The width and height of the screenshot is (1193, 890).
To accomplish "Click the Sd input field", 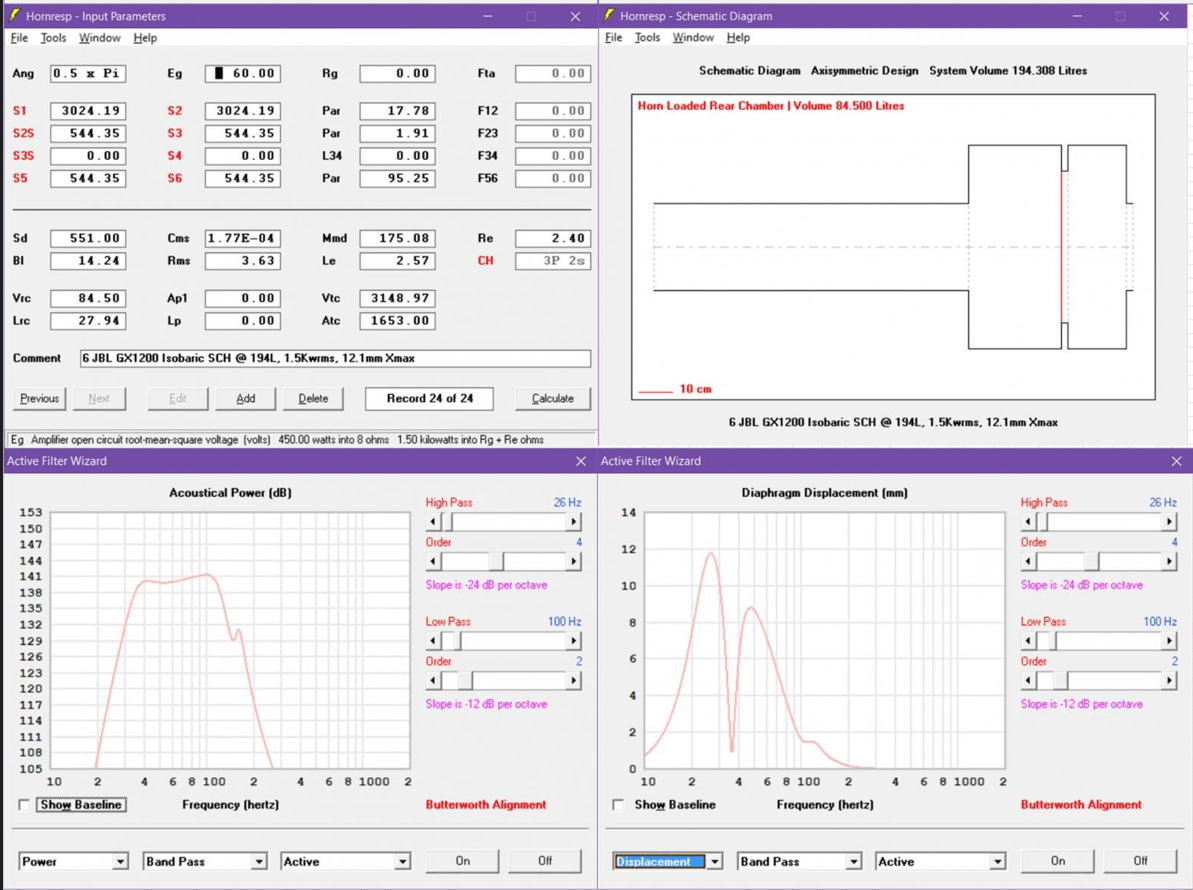I will (x=88, y=238).
